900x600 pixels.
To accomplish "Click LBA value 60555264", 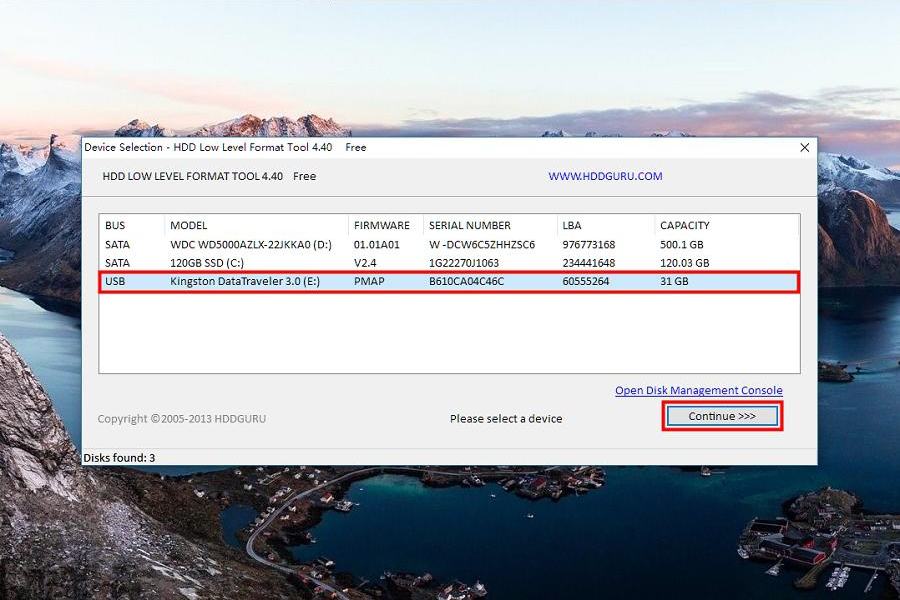I will click(x=585, y=281).
